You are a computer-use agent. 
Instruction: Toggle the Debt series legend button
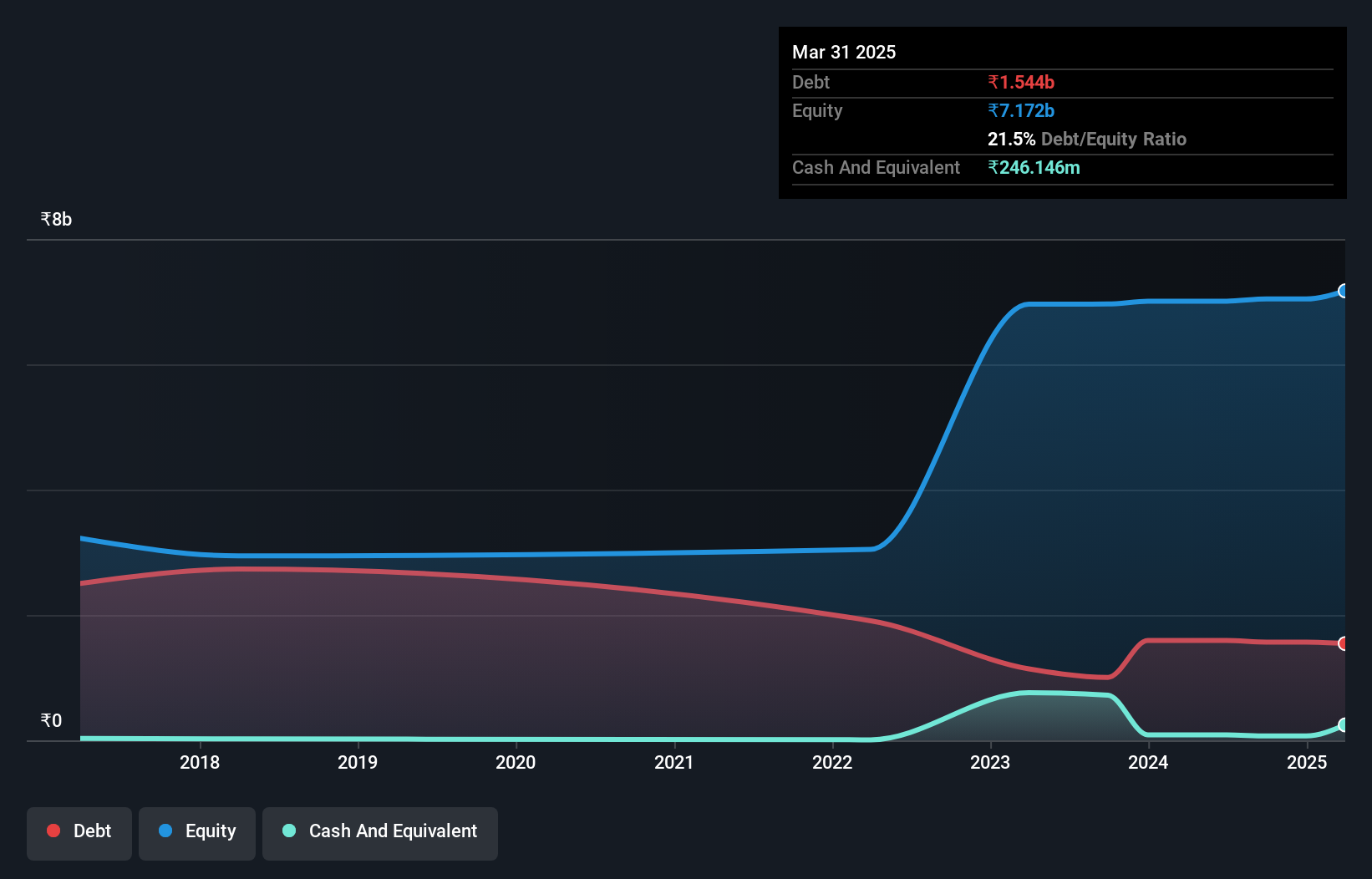(x=79, y=833)
